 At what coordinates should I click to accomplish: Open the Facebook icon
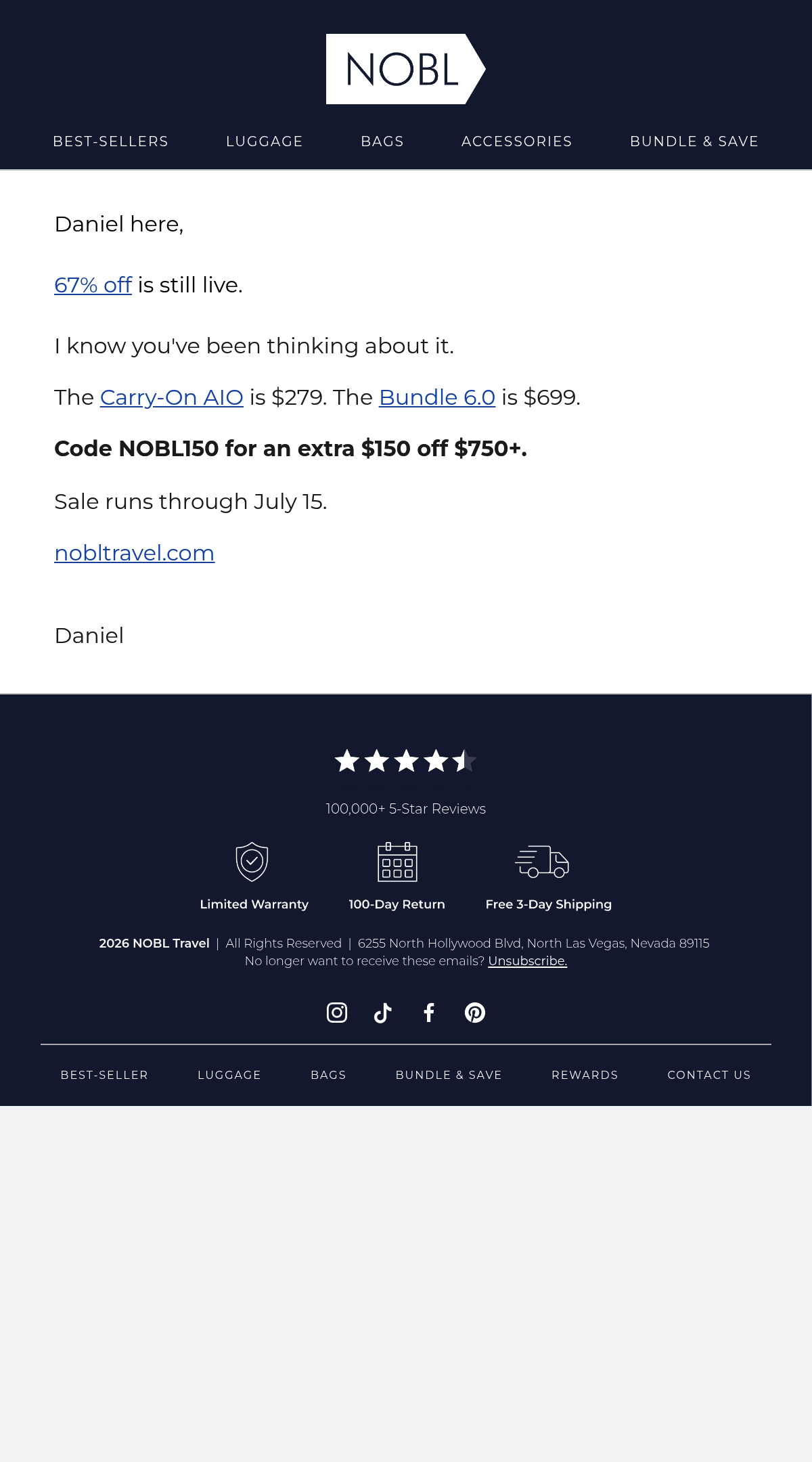pos(429,1013)
